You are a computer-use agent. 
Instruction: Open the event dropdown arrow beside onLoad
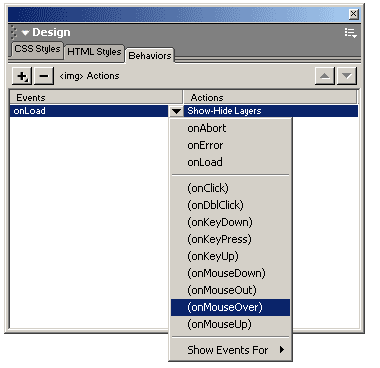tap(176, 111)
